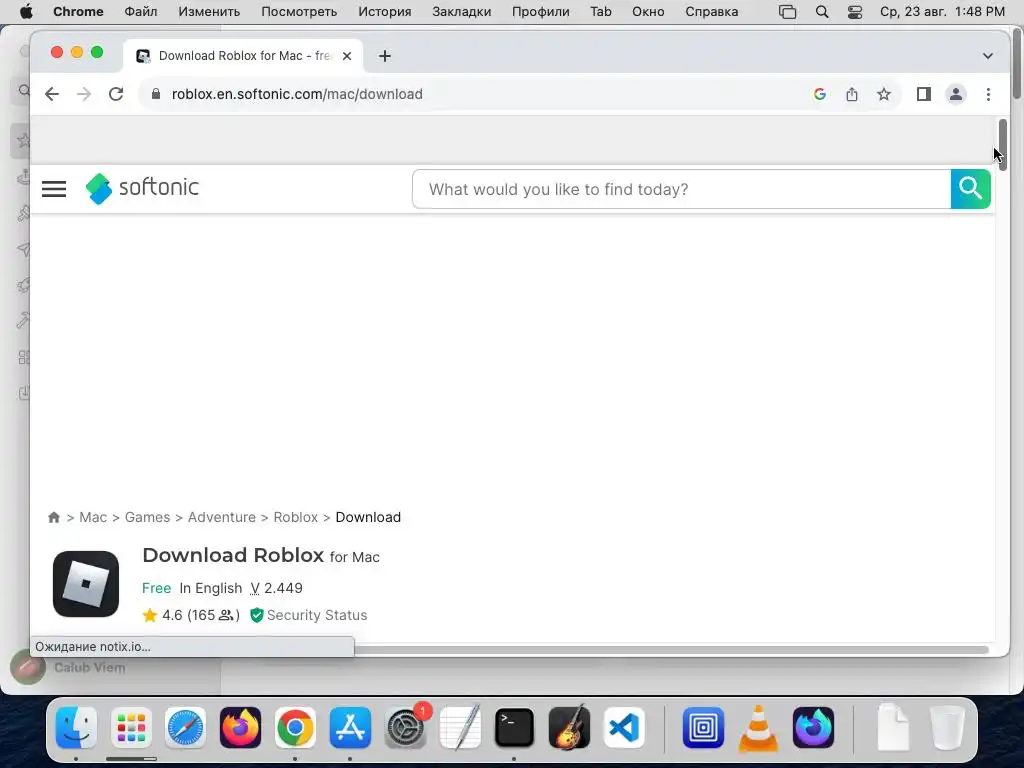1024x768 pixels.
Task: Open App Store from the Dock
Action: coord(350,728)
